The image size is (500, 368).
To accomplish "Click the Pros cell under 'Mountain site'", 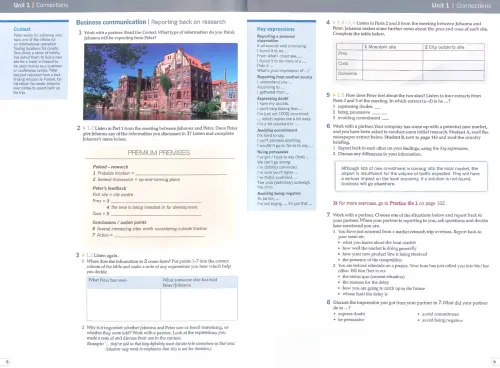I will [393, 55].
